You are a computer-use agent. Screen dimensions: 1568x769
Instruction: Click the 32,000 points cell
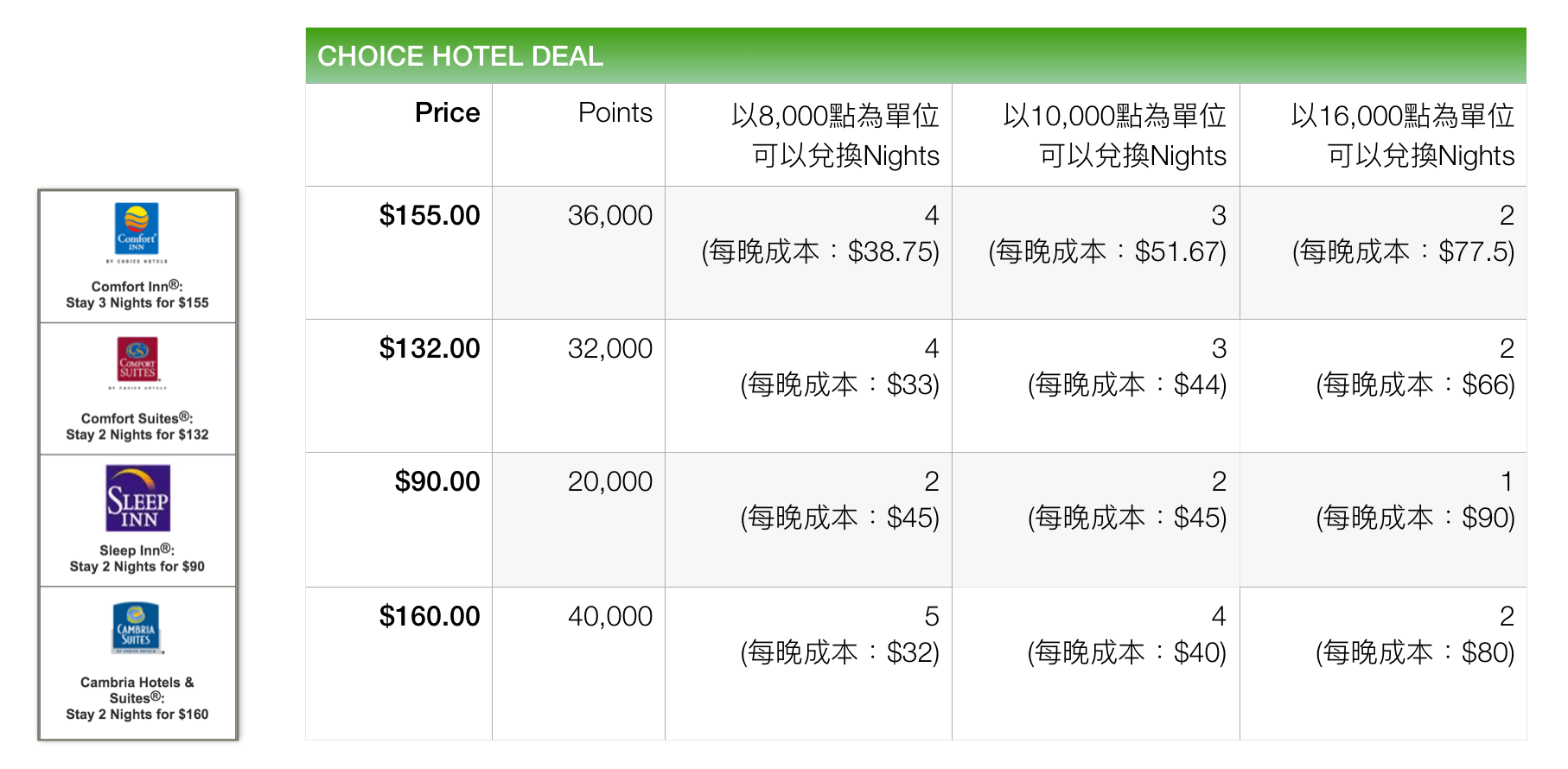click(x=578, y=385)
